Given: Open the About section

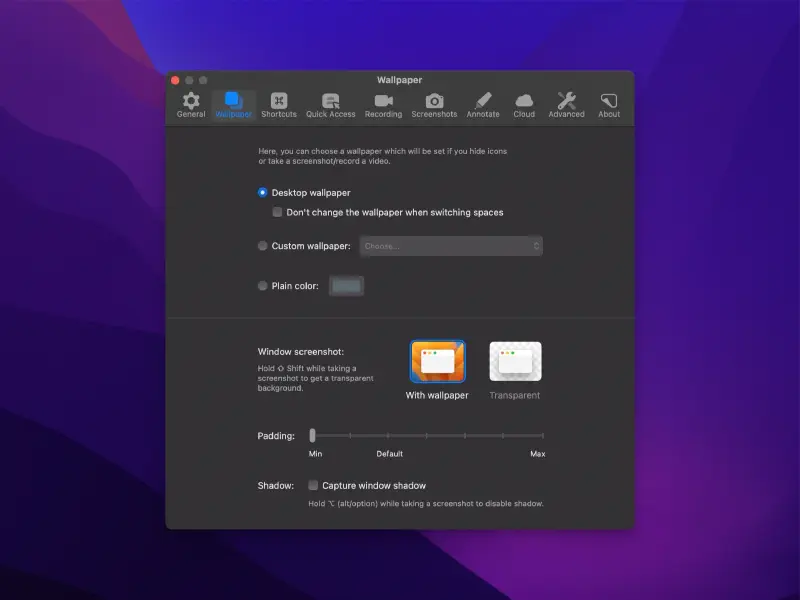Looking at the screenshot, I should tap(608, 103).
